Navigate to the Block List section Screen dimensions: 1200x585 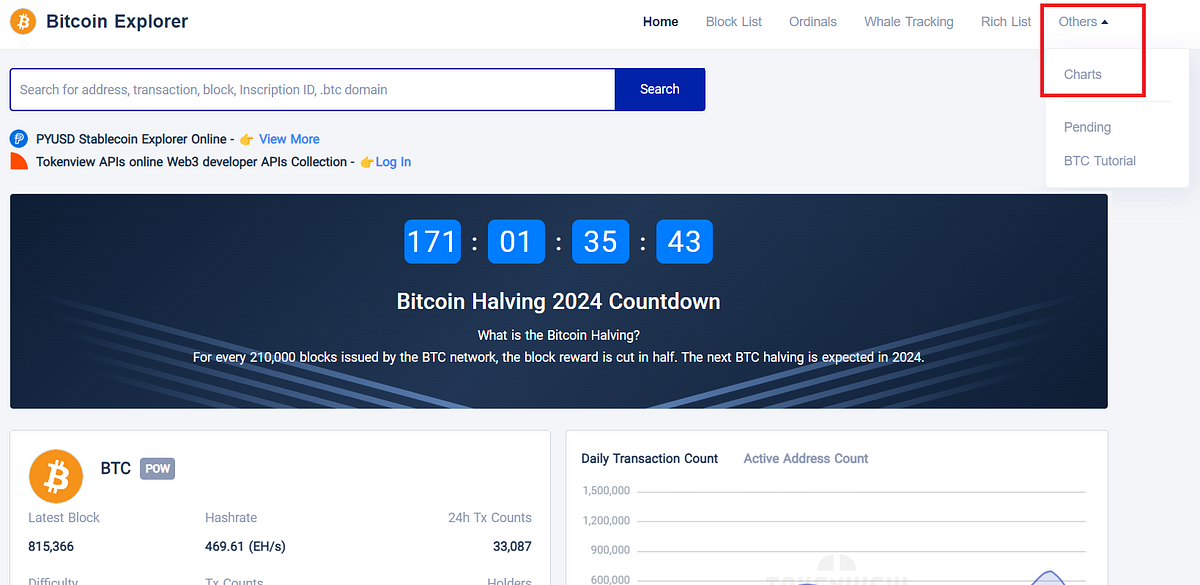tap(733, 21)
